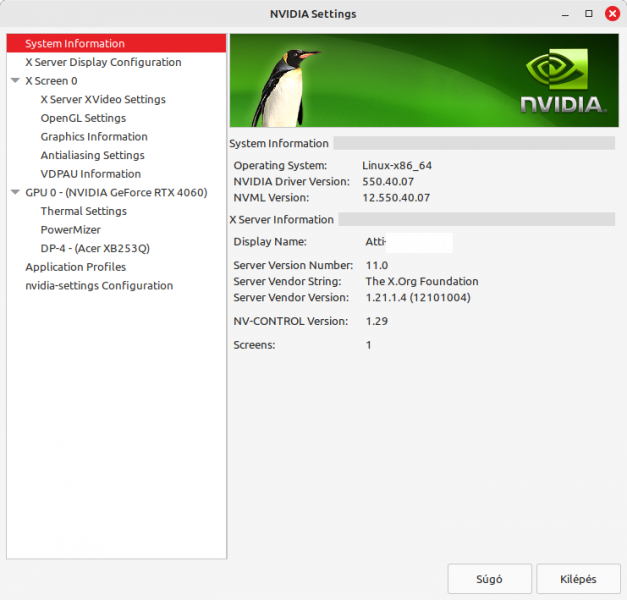Open Graphics Information page
The height and width of the screenshot is (600, 627).
tap(94, 137)
